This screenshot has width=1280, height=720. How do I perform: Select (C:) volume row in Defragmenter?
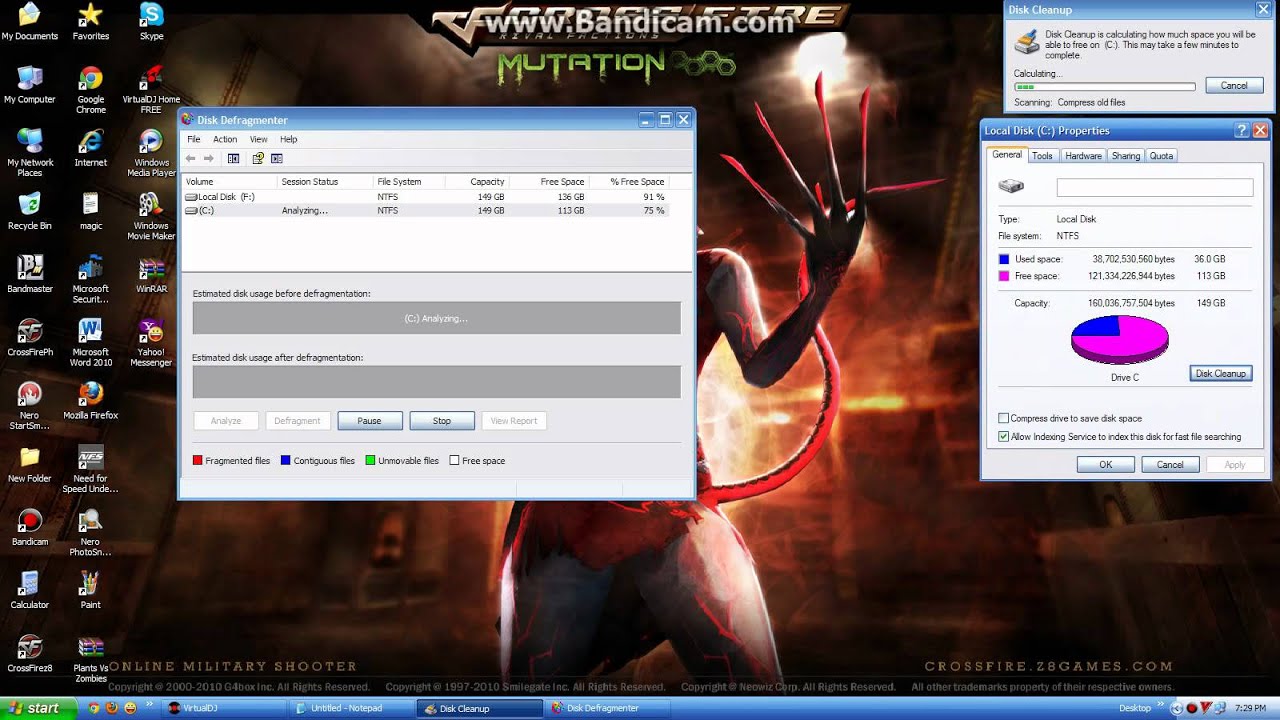(424, 211)
